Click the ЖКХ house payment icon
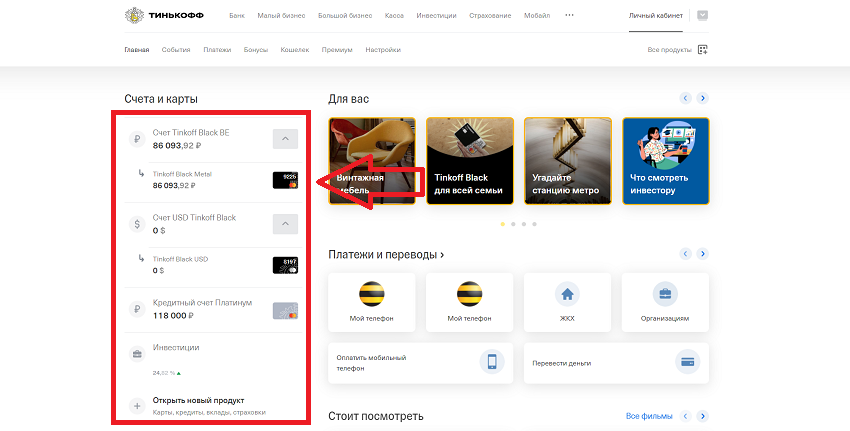 pos(567,294)
